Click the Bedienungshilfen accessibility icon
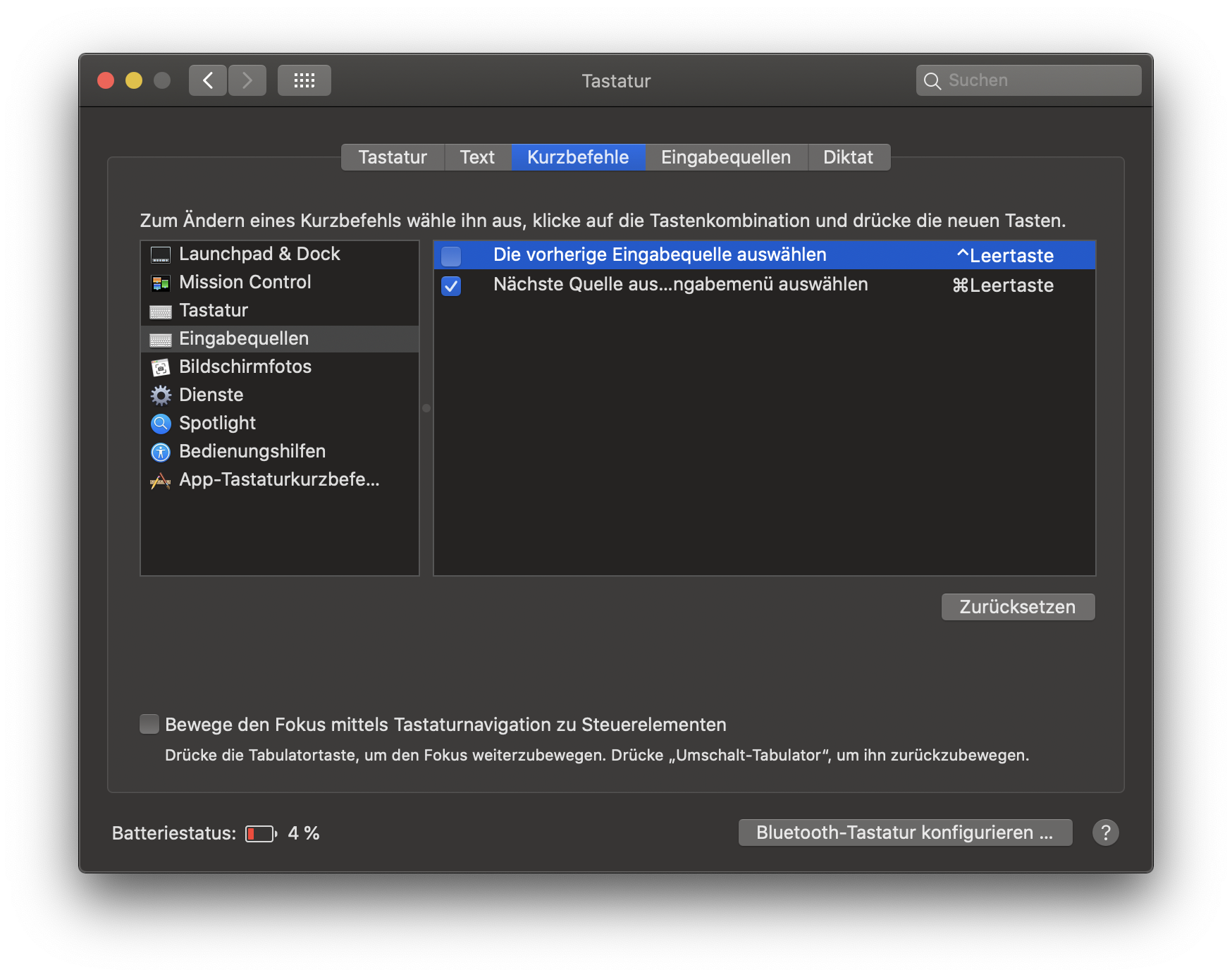 tap(161, 452)
